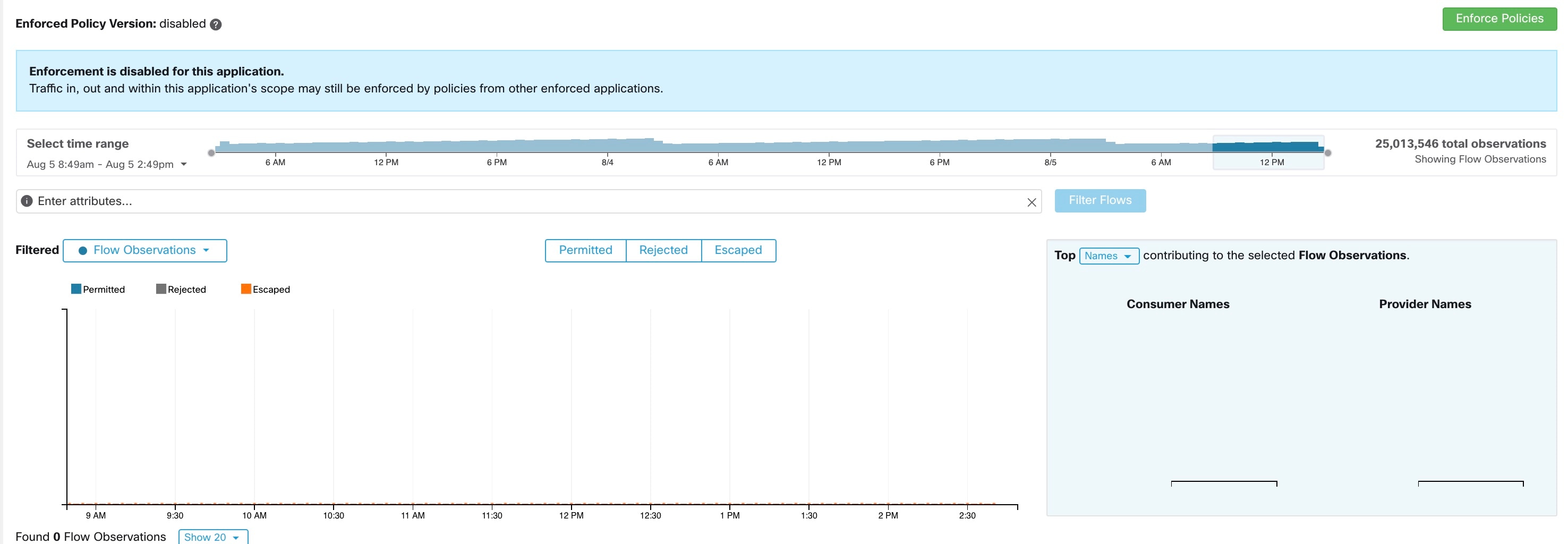The width and height of the screenshot is (1568, 544).
Task: Click the Filter Flows button
Action: 1100,201
